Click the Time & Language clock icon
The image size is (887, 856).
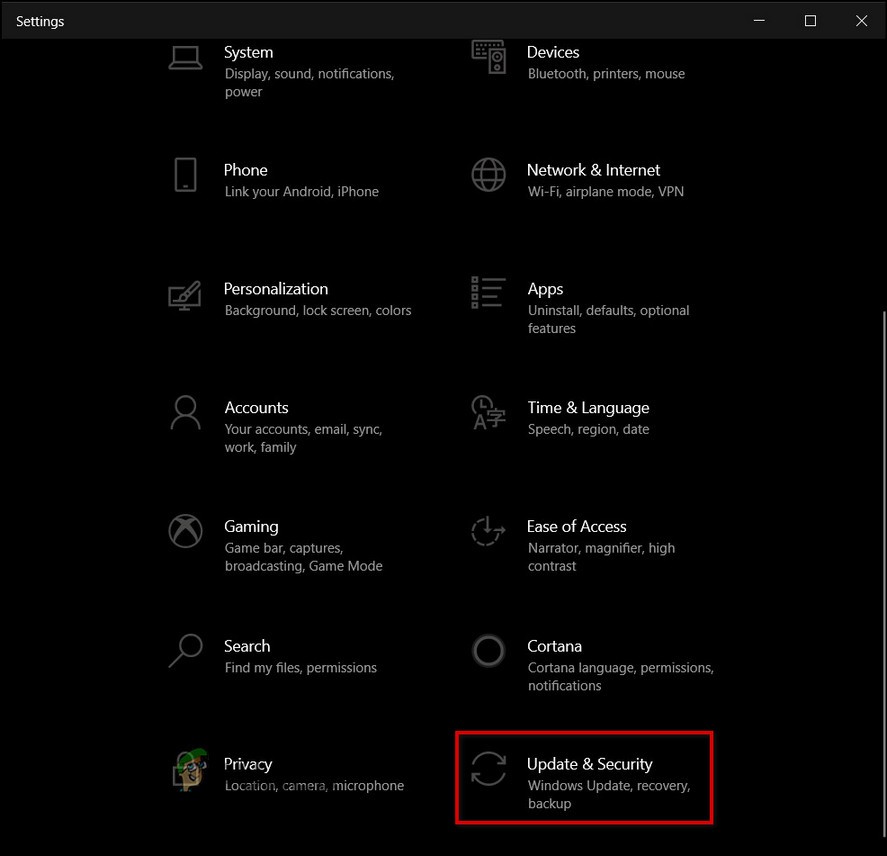[x=488, y=412]
